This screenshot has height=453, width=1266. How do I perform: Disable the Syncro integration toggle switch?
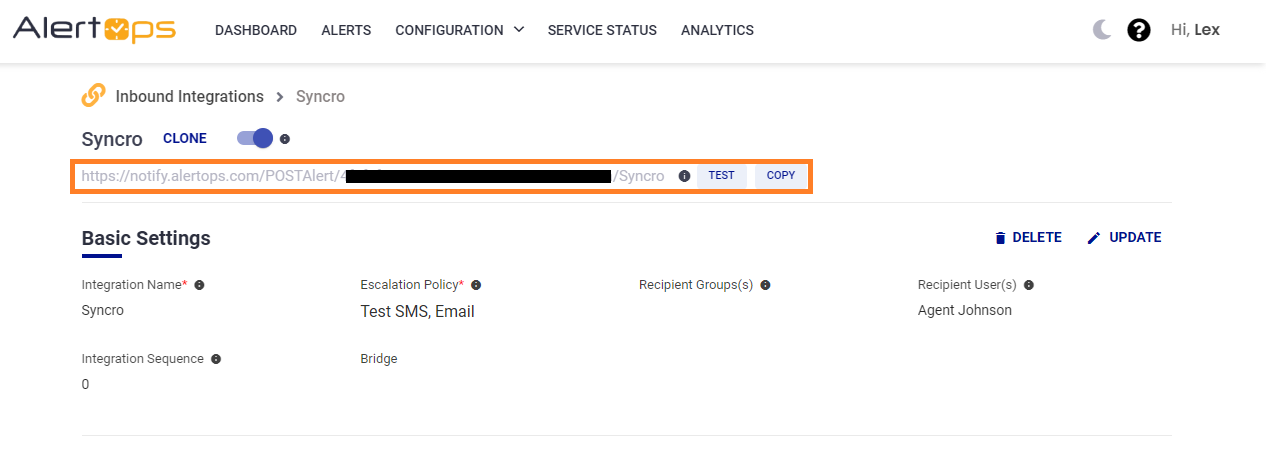(255, 138)
